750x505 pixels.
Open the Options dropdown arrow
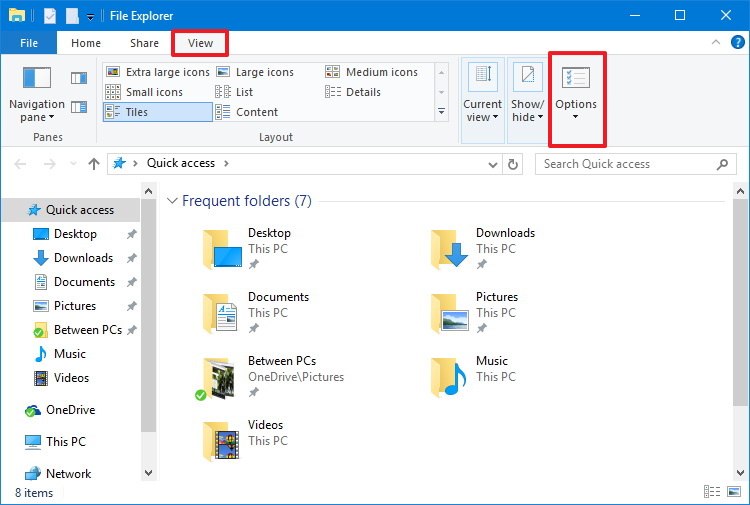tap(576, 117)
